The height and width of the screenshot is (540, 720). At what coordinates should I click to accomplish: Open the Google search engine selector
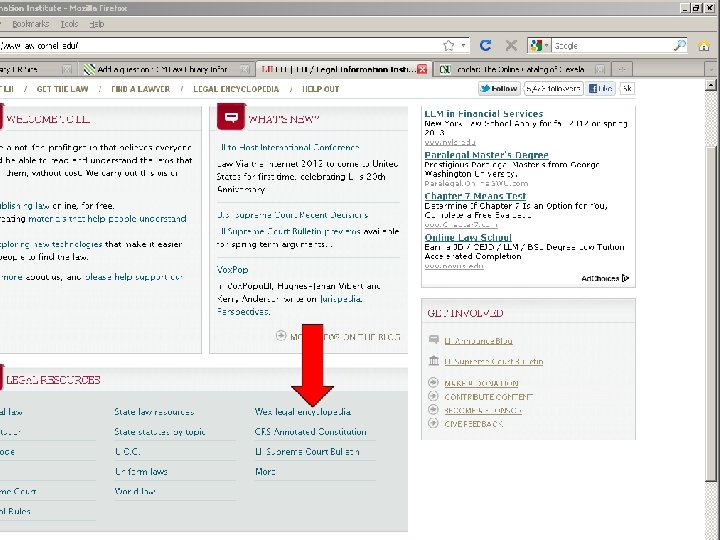(x=540, y=45)
